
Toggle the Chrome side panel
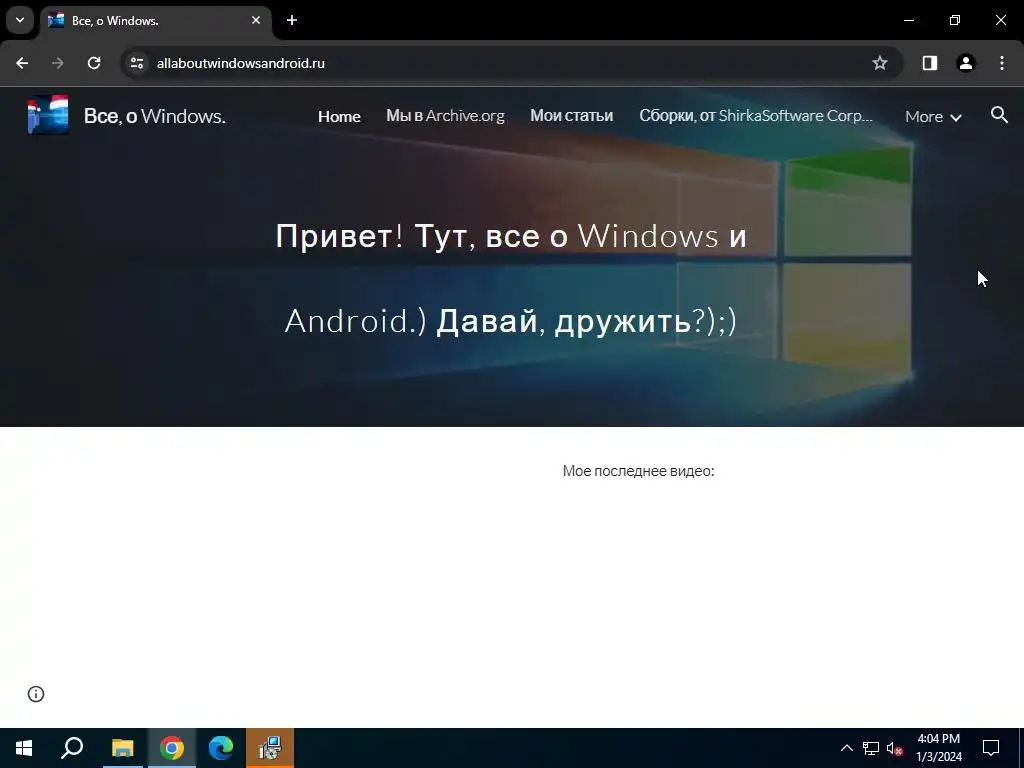coord(930,63)
